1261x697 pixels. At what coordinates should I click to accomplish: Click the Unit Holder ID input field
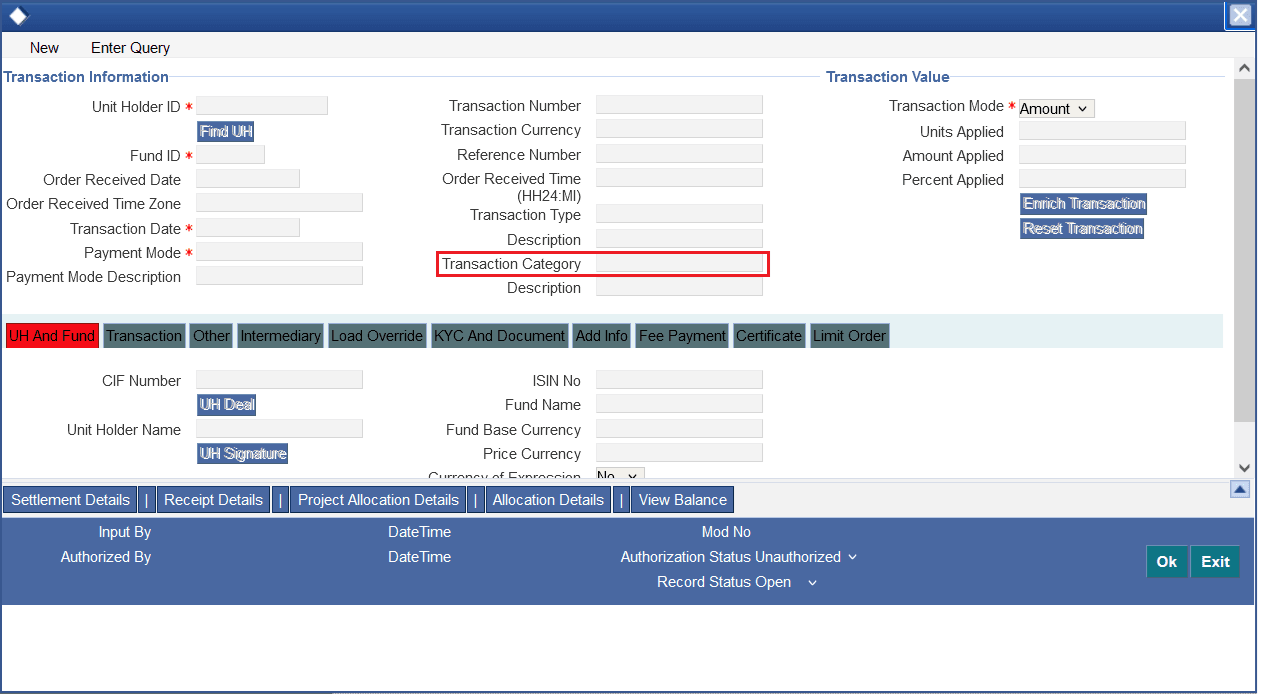[262, 106]
